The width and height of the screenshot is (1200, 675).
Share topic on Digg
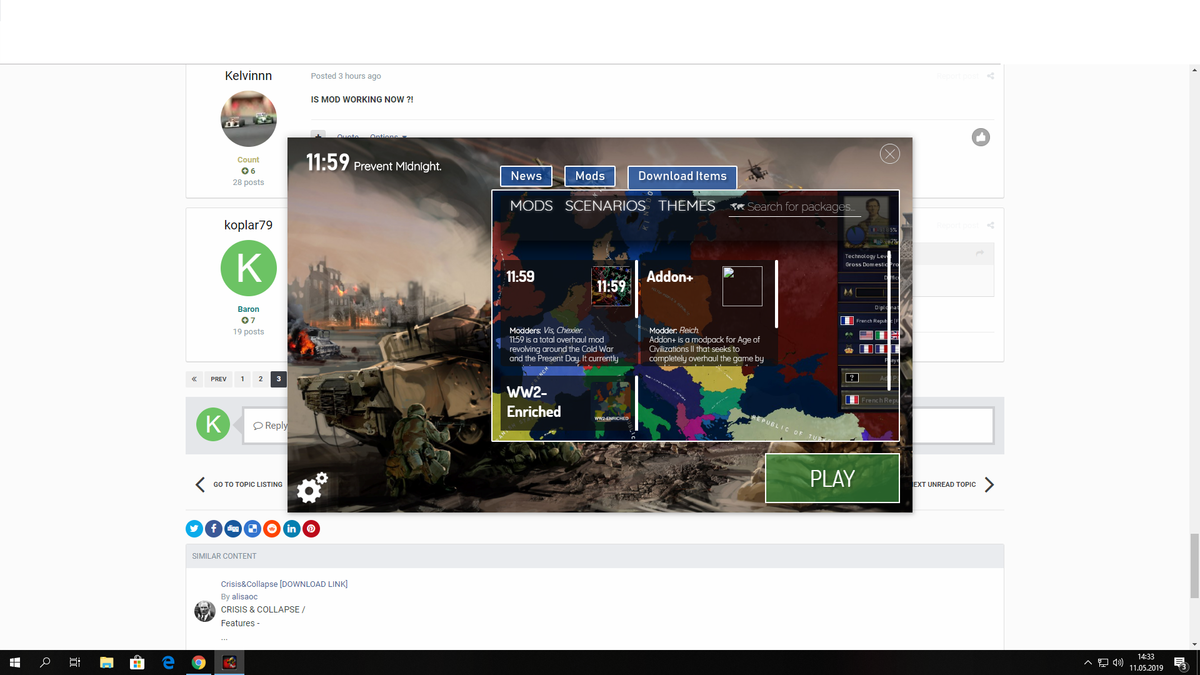233,528
